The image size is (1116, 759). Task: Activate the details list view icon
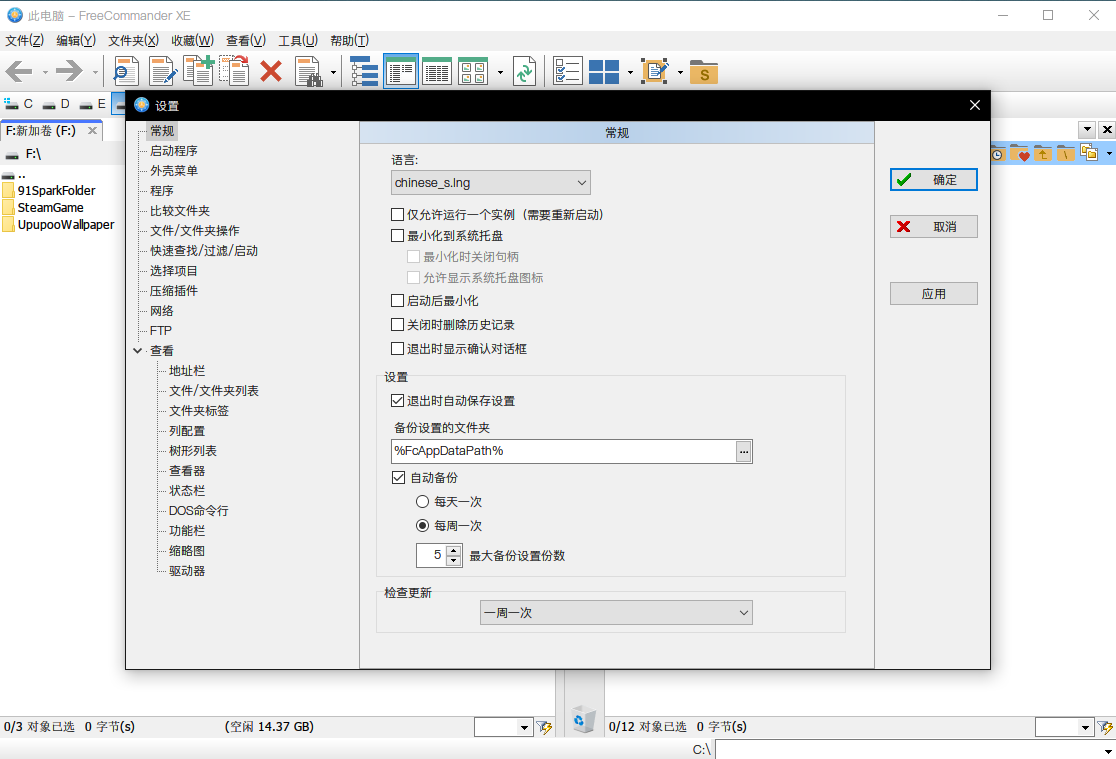click(437, 71)
